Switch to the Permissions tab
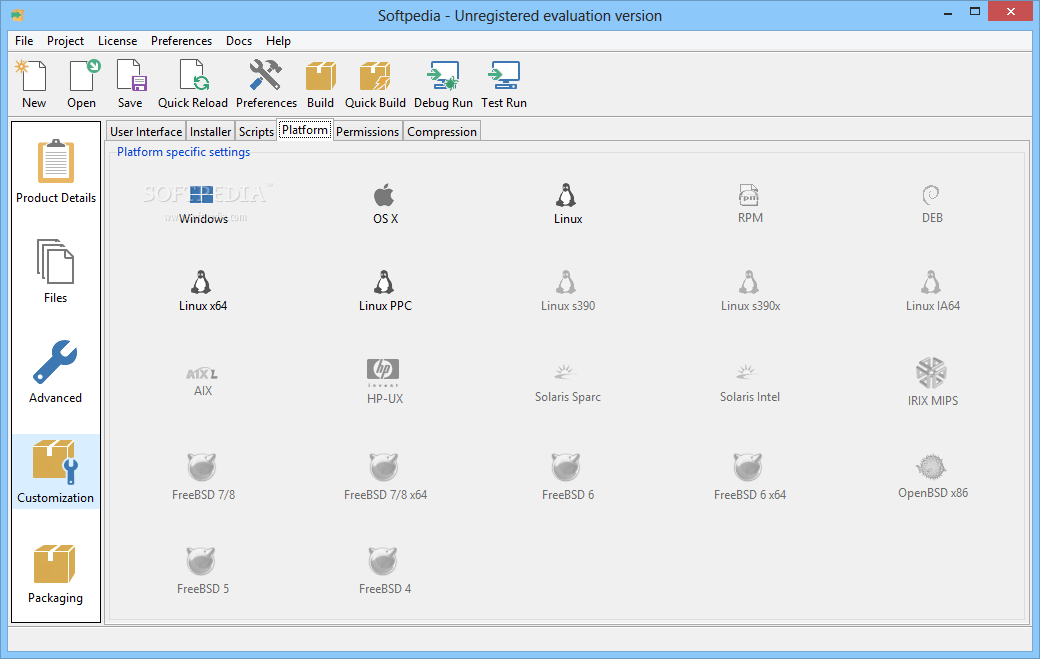Screen dimensions: 1040x659 click(x=367, y=131)
